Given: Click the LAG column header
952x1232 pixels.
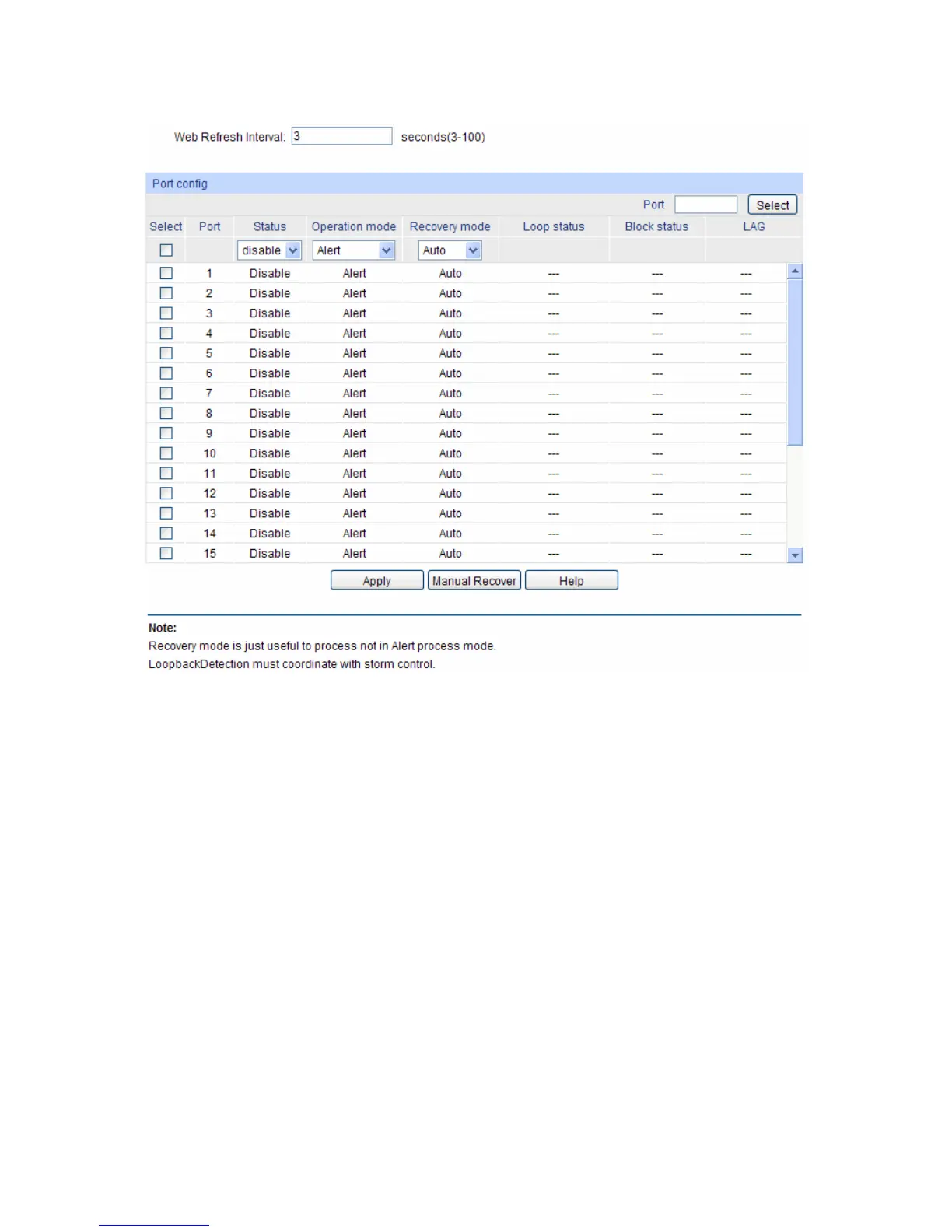Looking at the screenshot, I should click(x=754, y=226).
